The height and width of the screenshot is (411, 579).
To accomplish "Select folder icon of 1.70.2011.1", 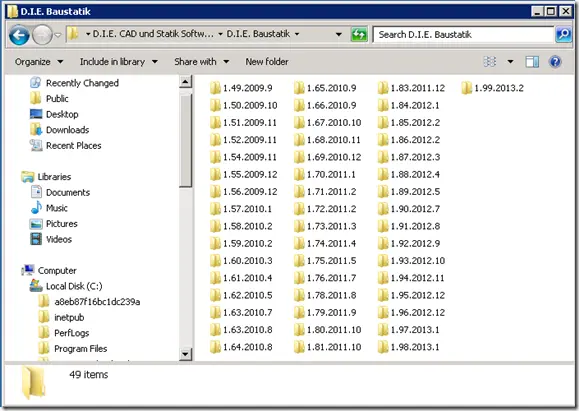I will click(299, 174).
